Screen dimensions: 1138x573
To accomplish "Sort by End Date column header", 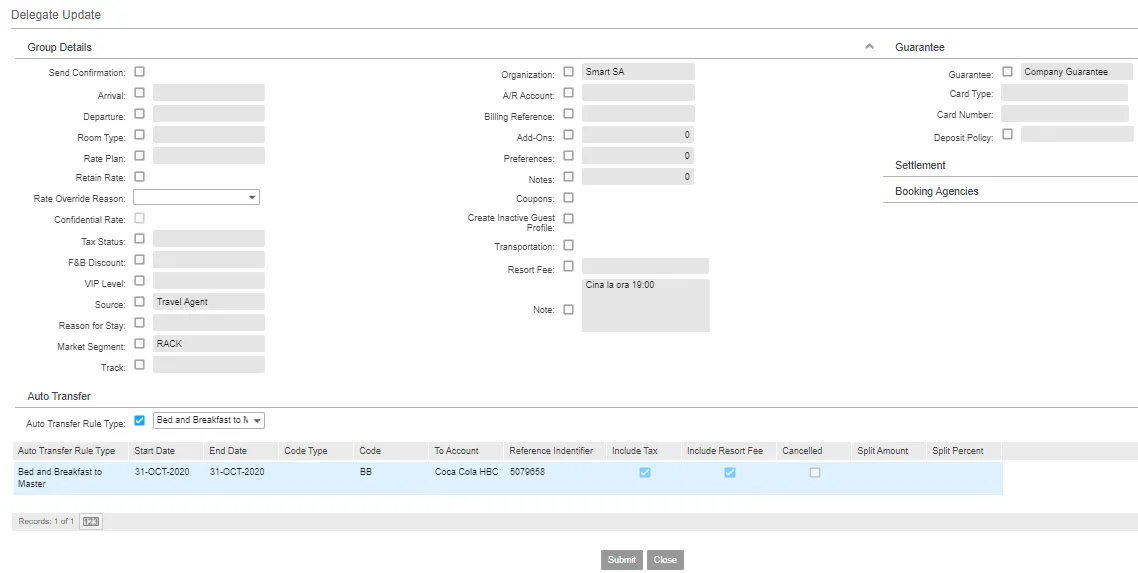I will [x=241, y=451].
